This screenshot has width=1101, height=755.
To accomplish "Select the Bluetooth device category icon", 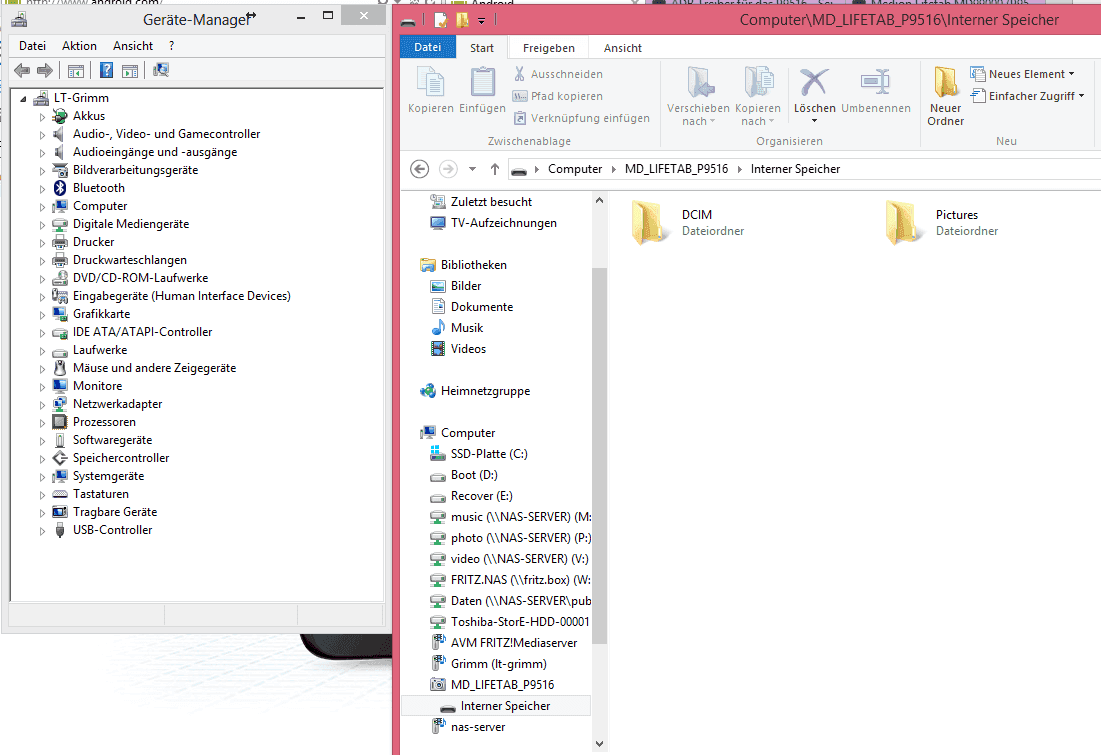I will (60, 188).
